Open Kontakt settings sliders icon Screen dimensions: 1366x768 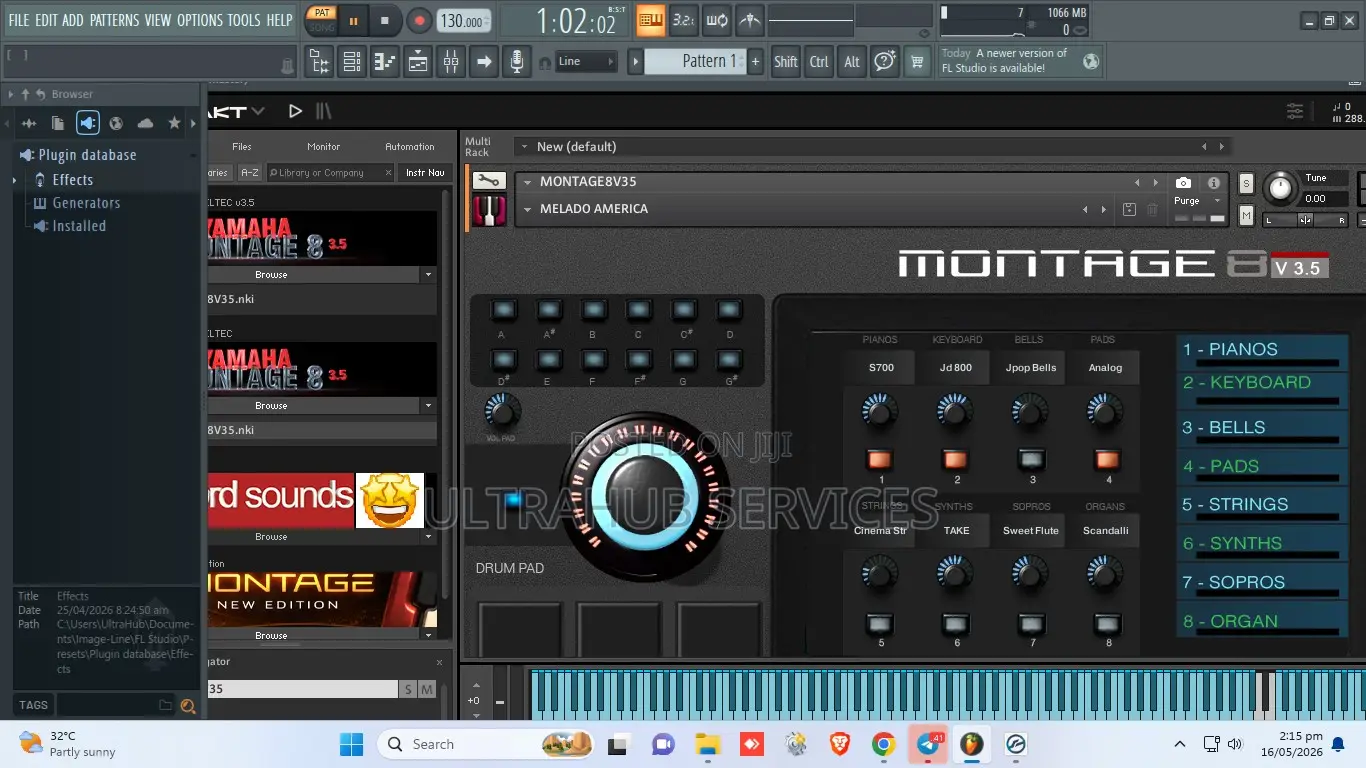(1295, 111)
